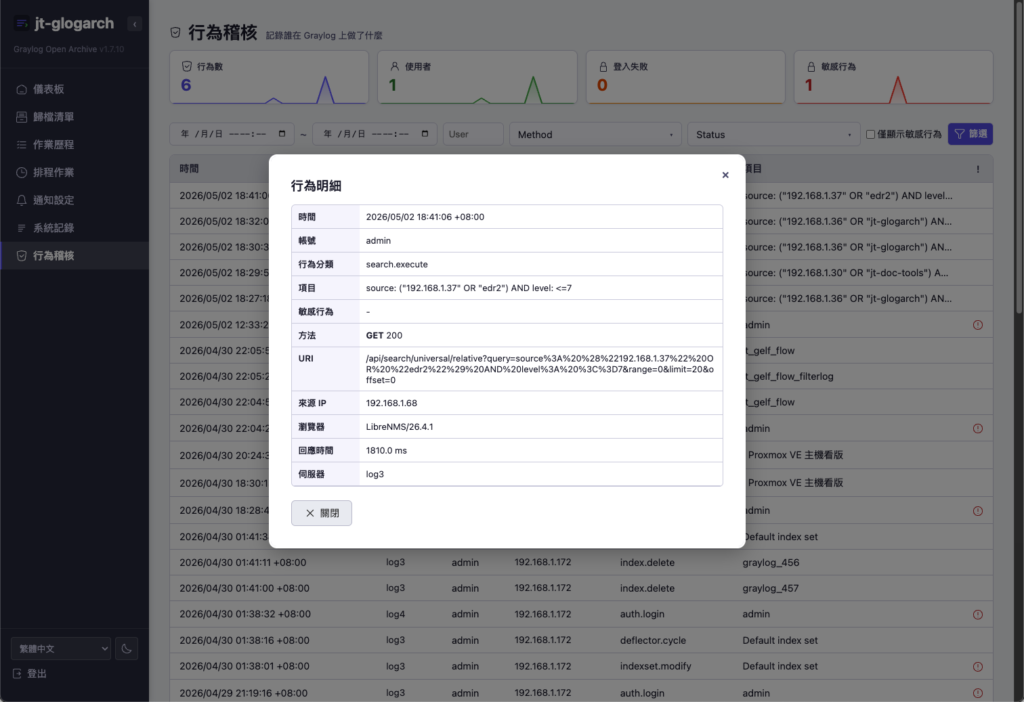The image size is (1024, 702).
Task: Enable the 僅顯示敏感行為 checkbox
Action: point(871,135)
